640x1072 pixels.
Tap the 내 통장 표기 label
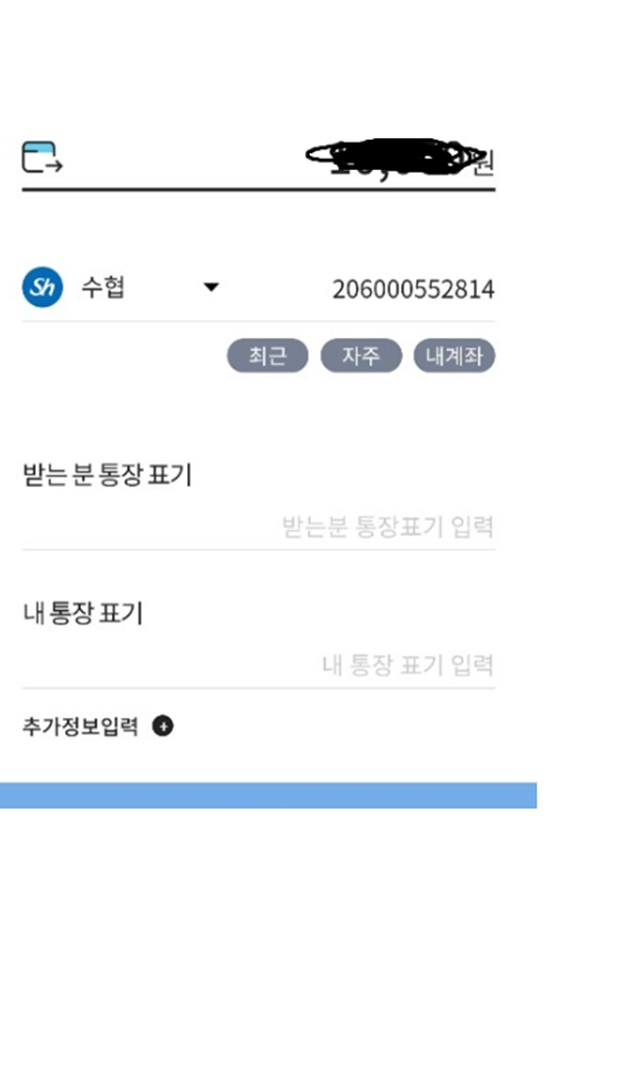tap(83, 613)
